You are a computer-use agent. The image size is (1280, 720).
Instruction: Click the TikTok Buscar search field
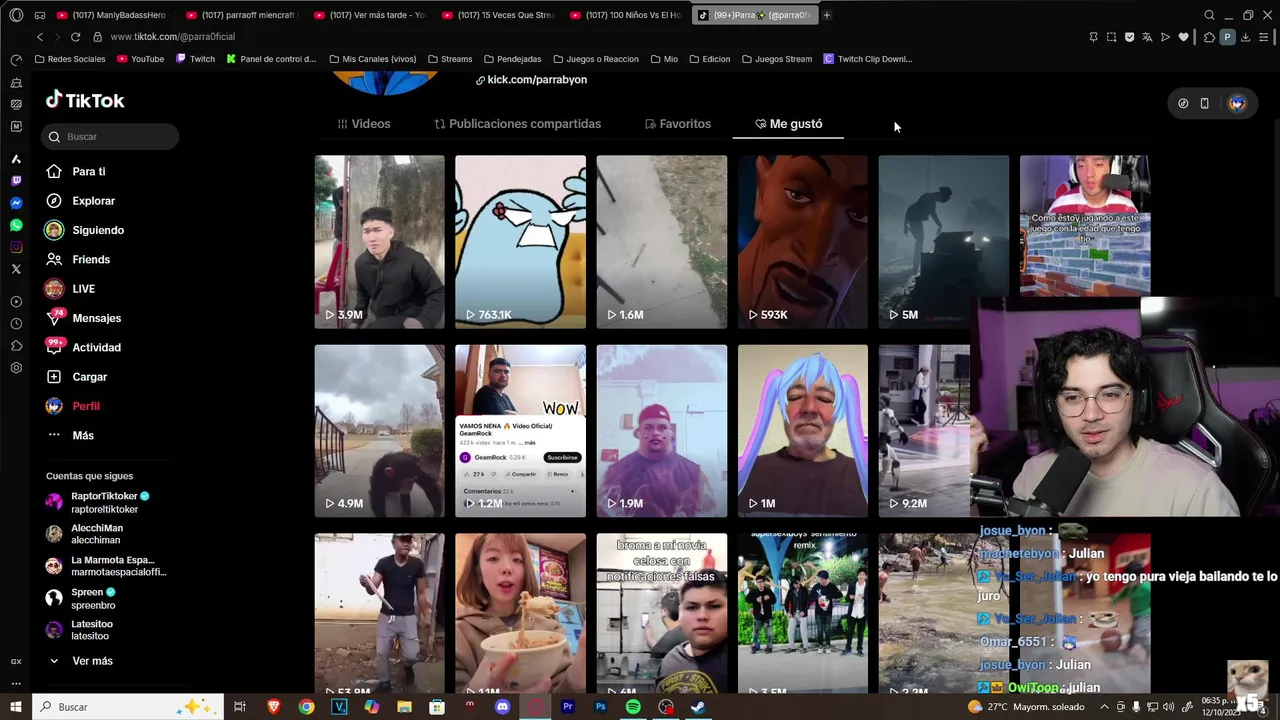(110, 136)
